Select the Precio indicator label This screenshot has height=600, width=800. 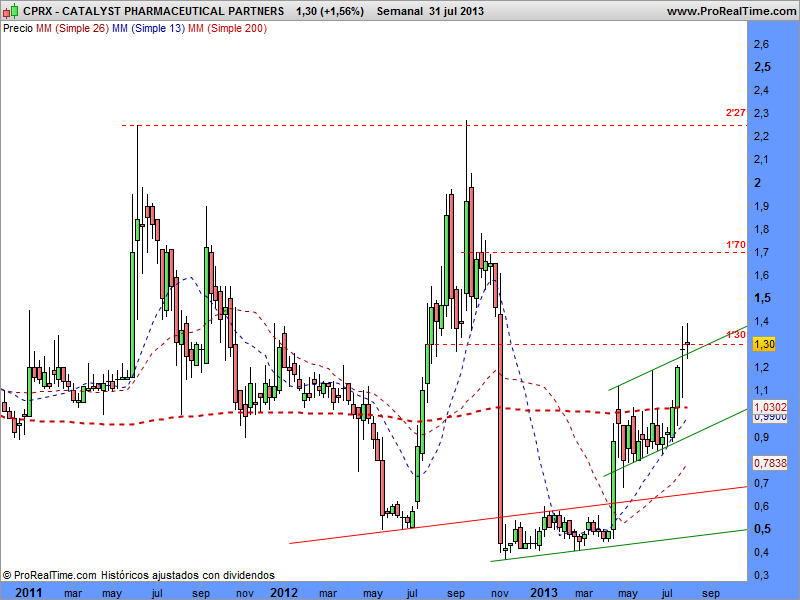(18, 29)
